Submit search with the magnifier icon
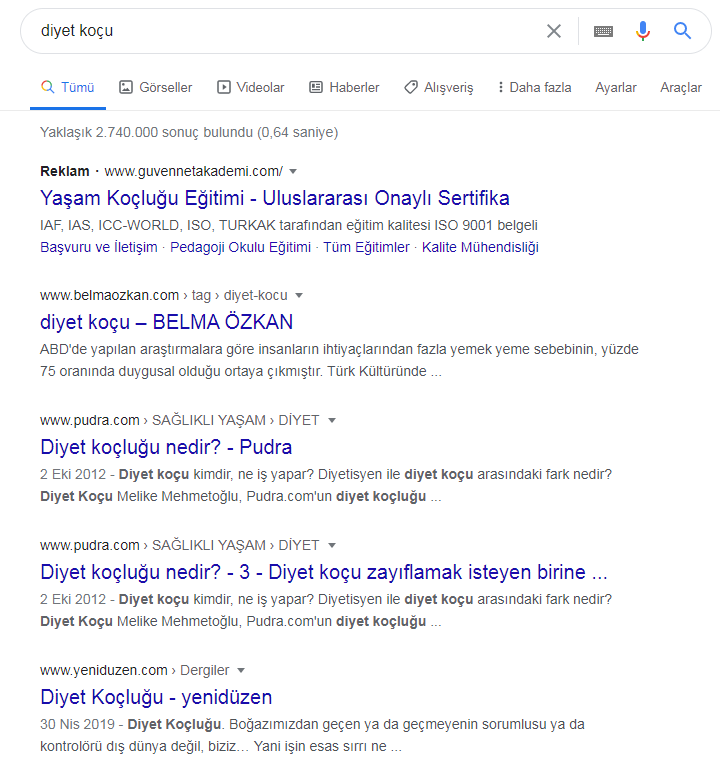This screenshot has height=777, width=720. tap(682, 31)
